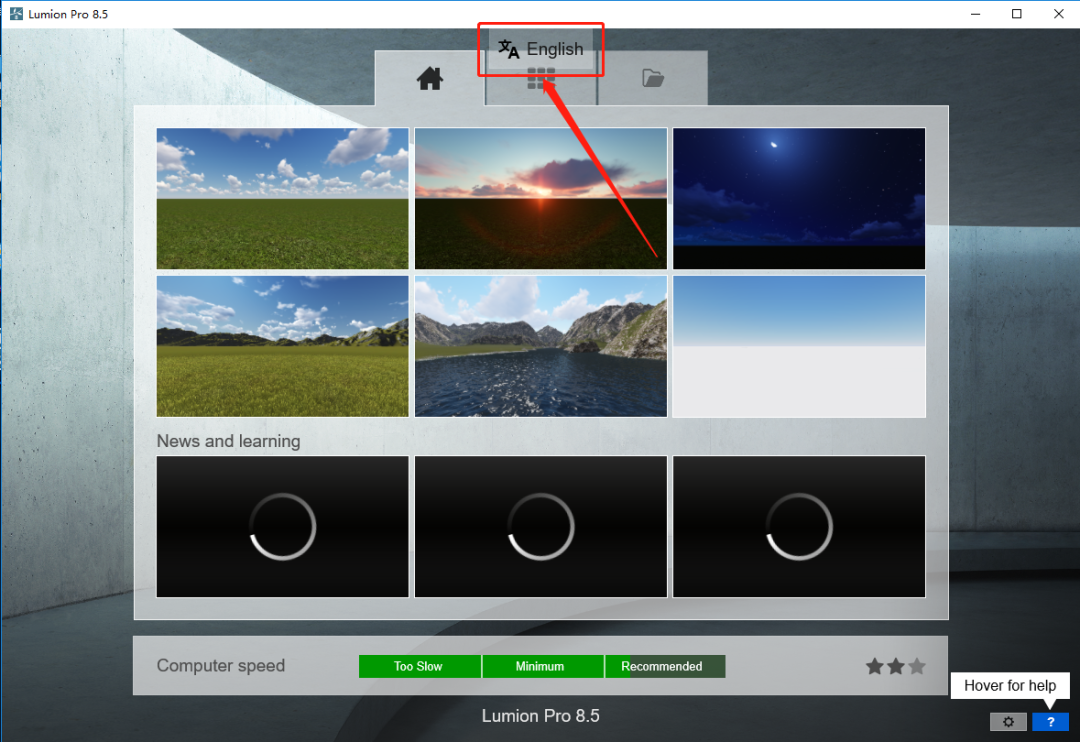The image size is (1080, 742).
Task: Click the language translate icon
Action: (x=508, y=49)
